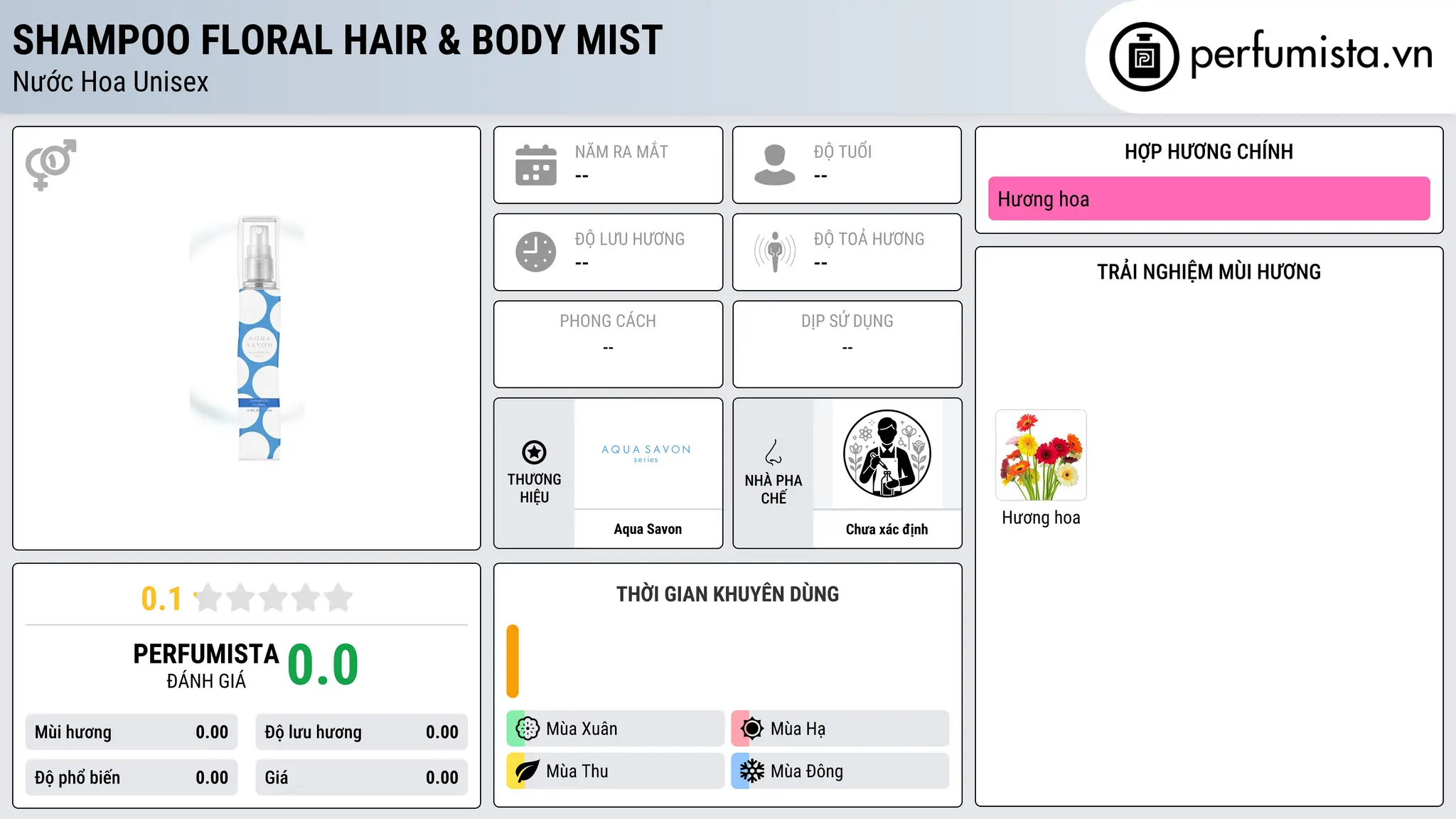Click the unisex gender symbol icon
The image size is (1456, 819).
pos(50,164)
